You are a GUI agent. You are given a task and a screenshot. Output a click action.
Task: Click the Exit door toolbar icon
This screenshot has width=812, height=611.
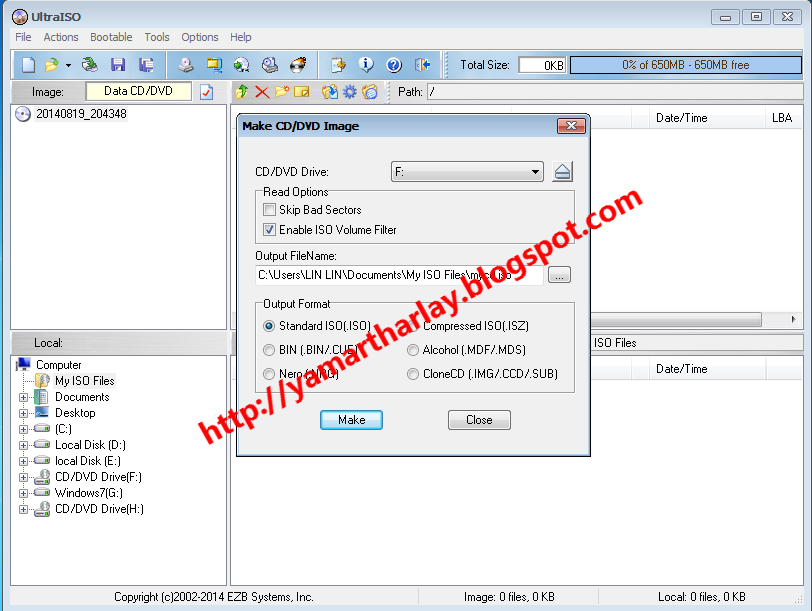pyautogui.click(x=423, y=65)
